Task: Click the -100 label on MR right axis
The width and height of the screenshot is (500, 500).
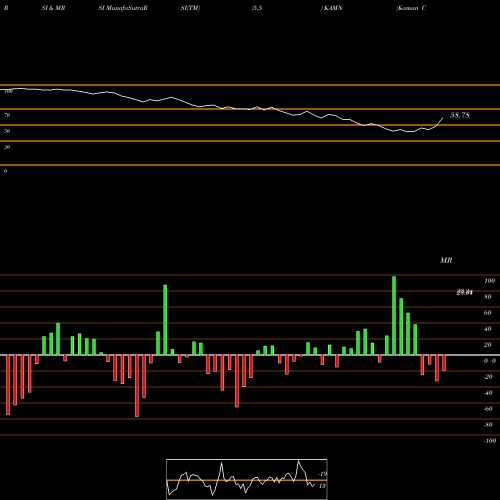Action: coord(490,441)
